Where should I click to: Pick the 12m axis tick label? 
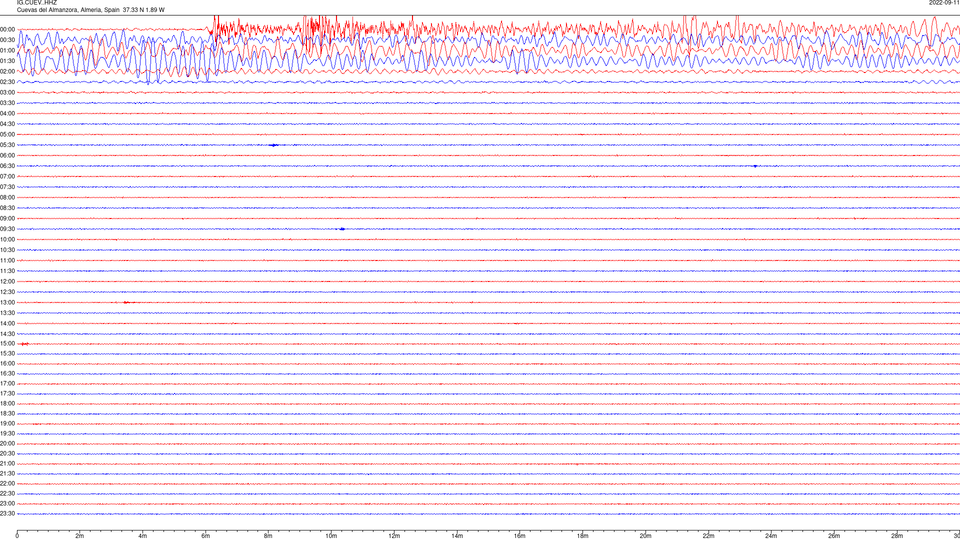pyautogui.click(x=394, y=536)
